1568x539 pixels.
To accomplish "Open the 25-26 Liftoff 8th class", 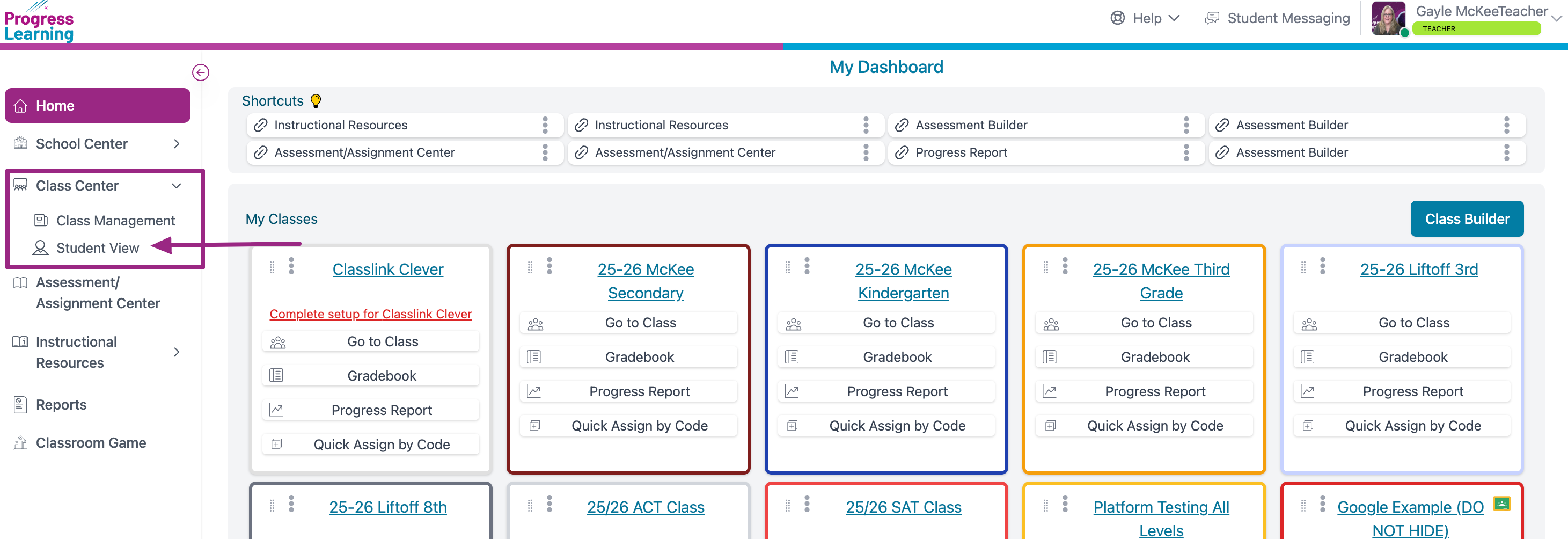I will pos(388,507).
